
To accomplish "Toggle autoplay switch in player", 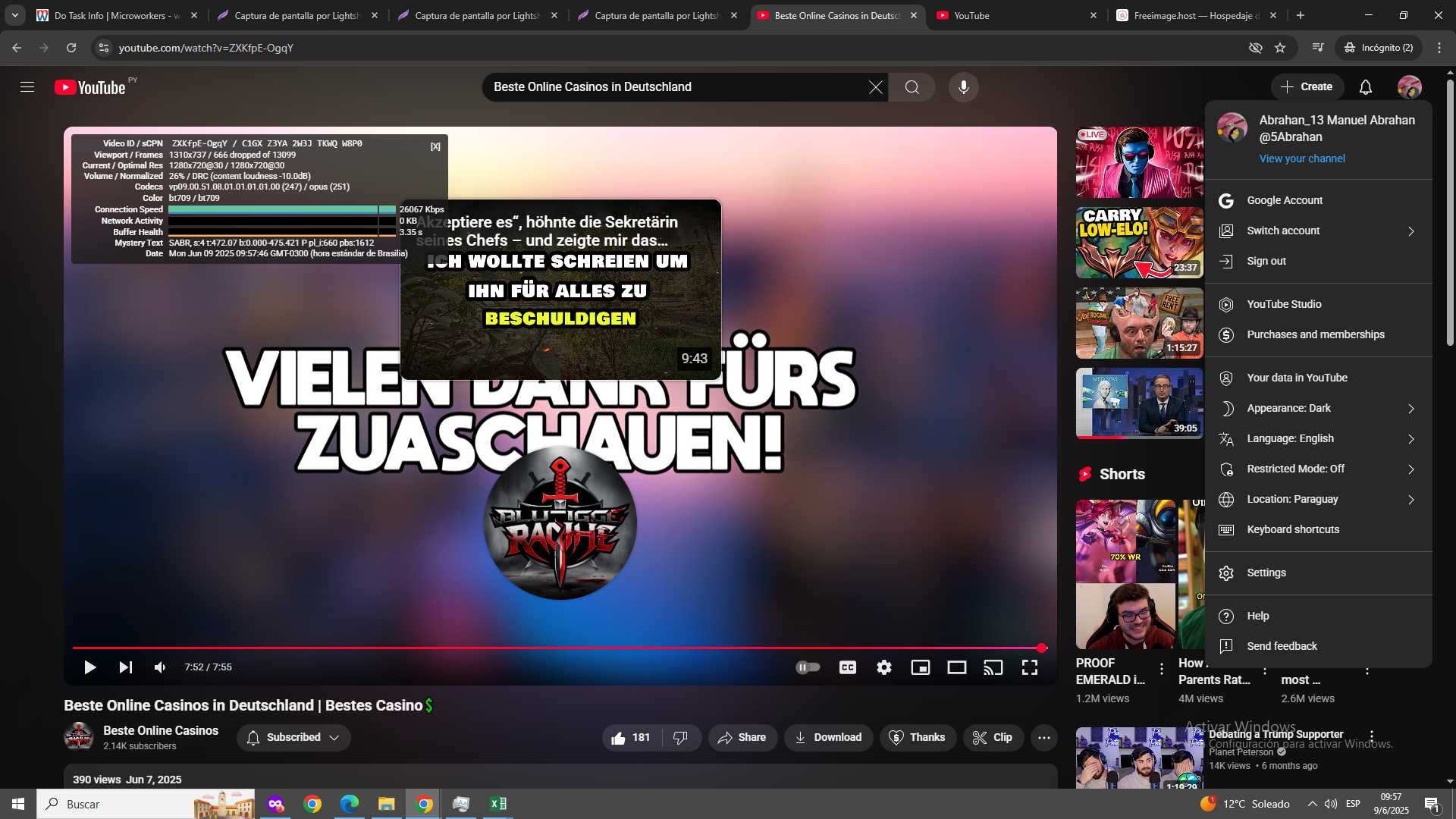I will 808,667.
